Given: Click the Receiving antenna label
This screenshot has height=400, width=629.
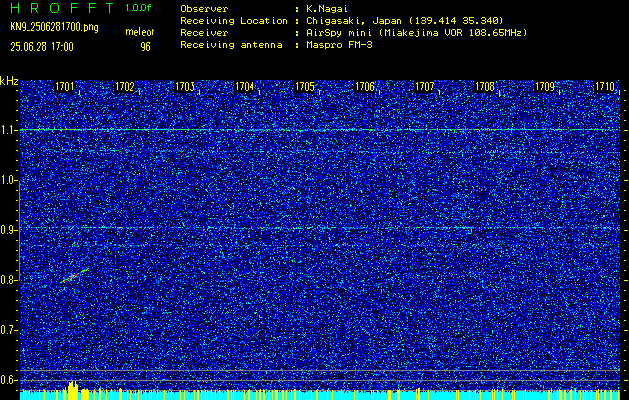Looking at the screenshot, I should [231, 45].
